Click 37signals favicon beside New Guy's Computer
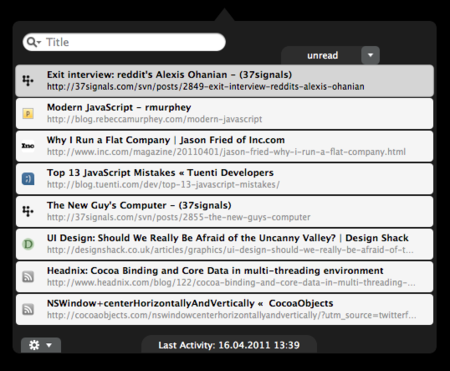This screenshot has width=450, height=371. coord(28,211)
